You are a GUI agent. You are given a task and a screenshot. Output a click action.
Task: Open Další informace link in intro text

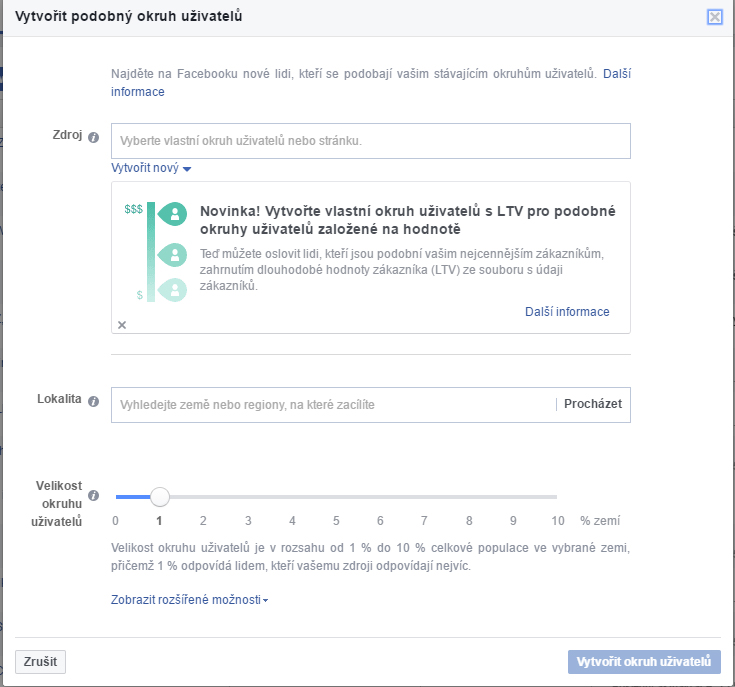click(x=617, y=74)
